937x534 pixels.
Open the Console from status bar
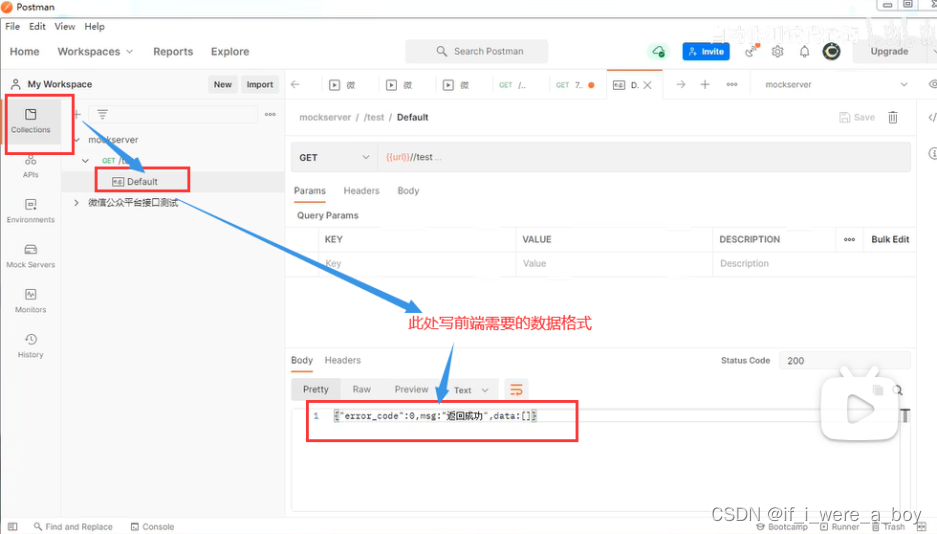[152, 526]
